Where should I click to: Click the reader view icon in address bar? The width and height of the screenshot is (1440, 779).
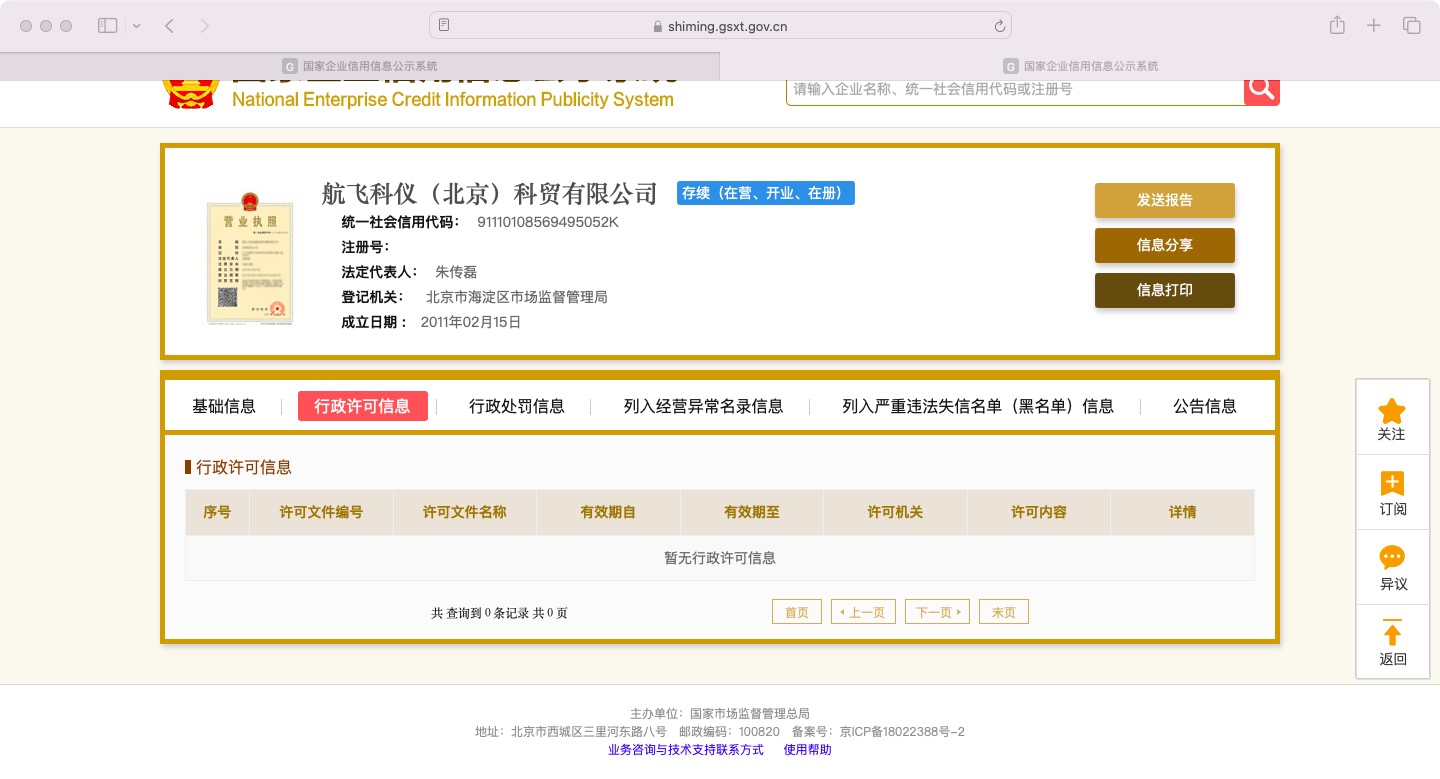[444, 26]
